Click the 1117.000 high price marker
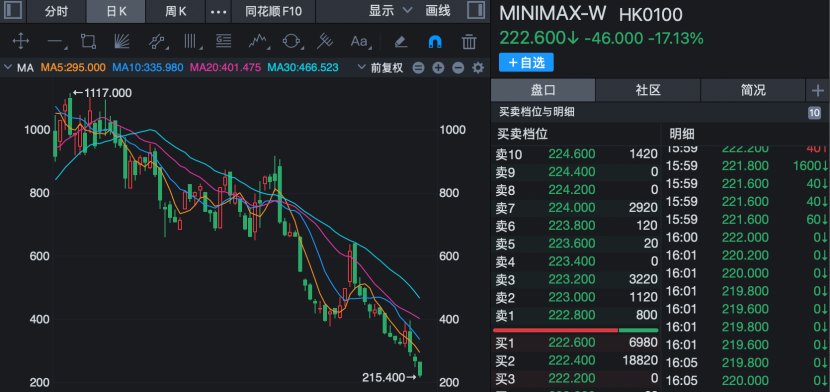The width and height of the screenshot is (830, 392). click(x=102, y=93)
